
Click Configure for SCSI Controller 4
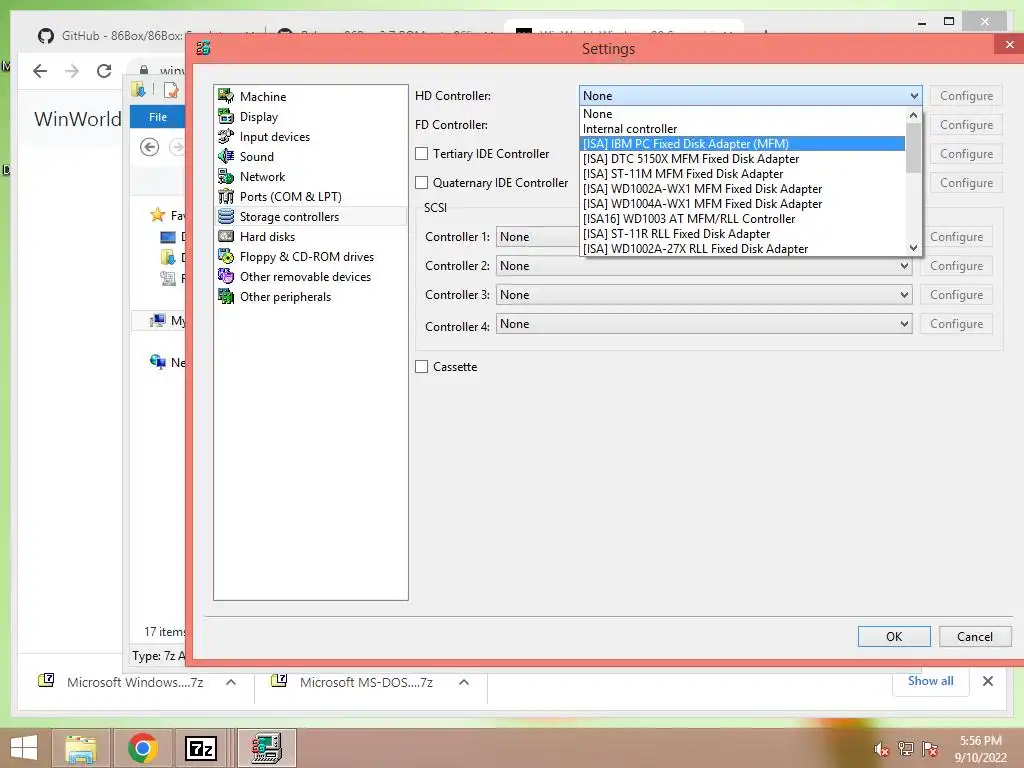pyautogui.click(x=956, y=324)
